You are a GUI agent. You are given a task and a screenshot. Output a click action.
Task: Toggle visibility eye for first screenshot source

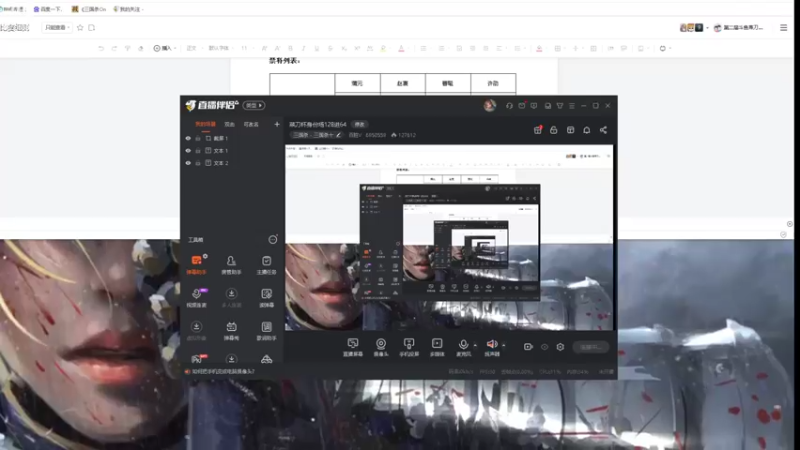tap(188, 138)
